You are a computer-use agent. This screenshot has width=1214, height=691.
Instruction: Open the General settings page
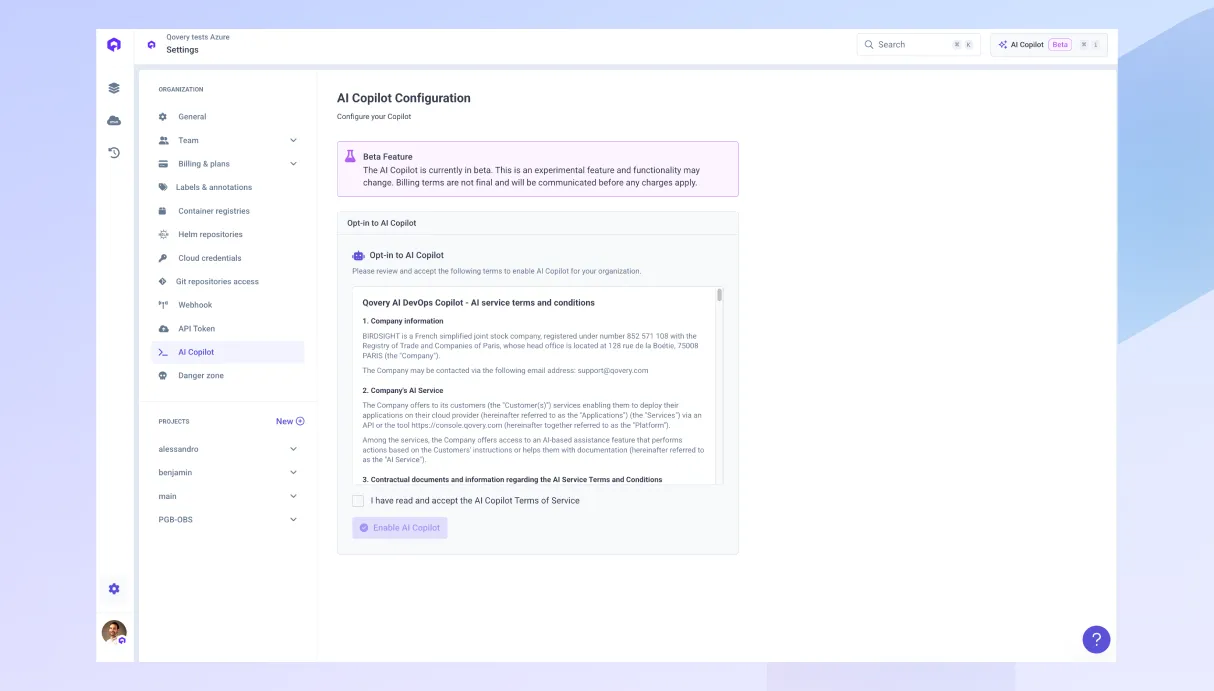(228, 117)
